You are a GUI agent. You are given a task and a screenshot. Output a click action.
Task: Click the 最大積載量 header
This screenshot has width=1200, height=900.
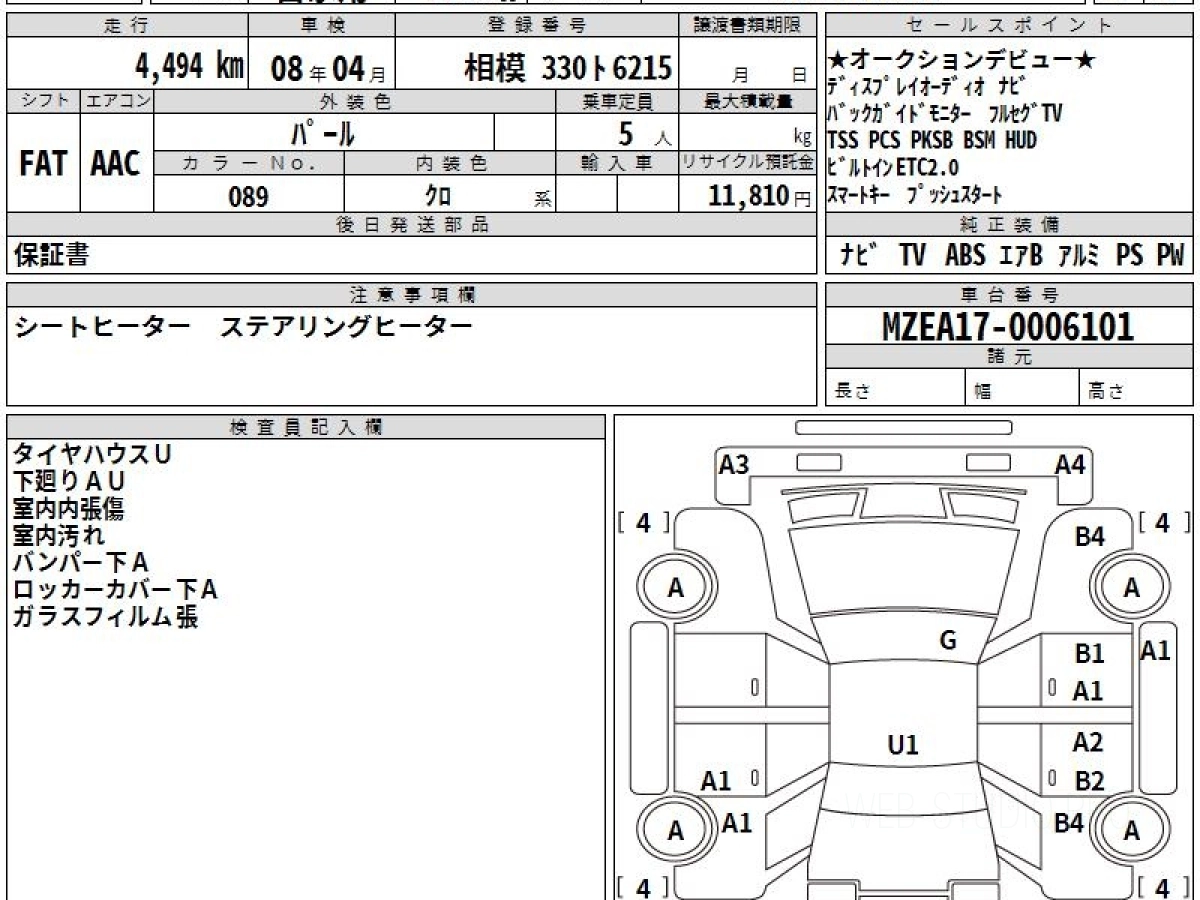point(748,101)
